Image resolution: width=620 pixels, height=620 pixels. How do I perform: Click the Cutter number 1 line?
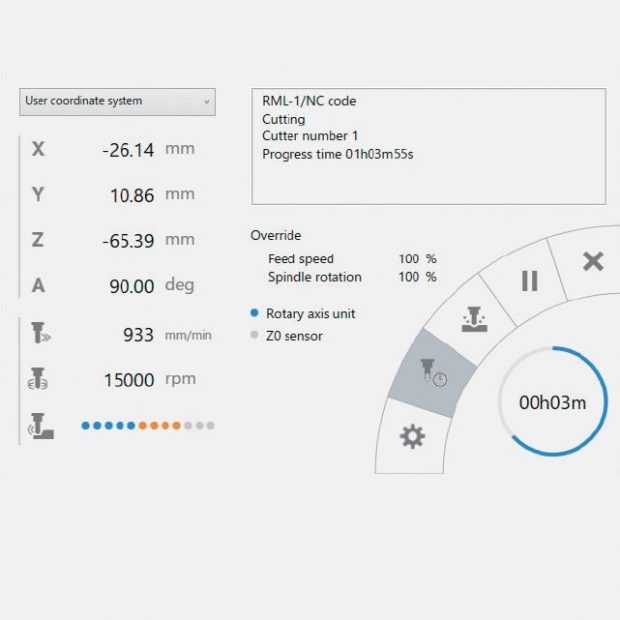[x=310, y=136]
